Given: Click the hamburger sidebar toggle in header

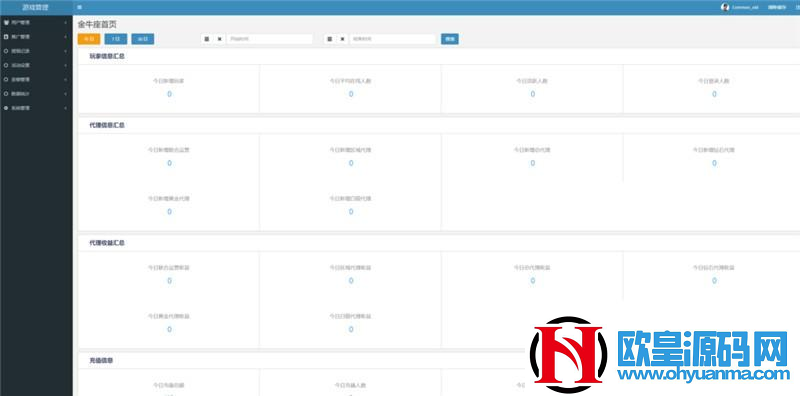Looking at the screenshot, I should [x=80, y=7].
